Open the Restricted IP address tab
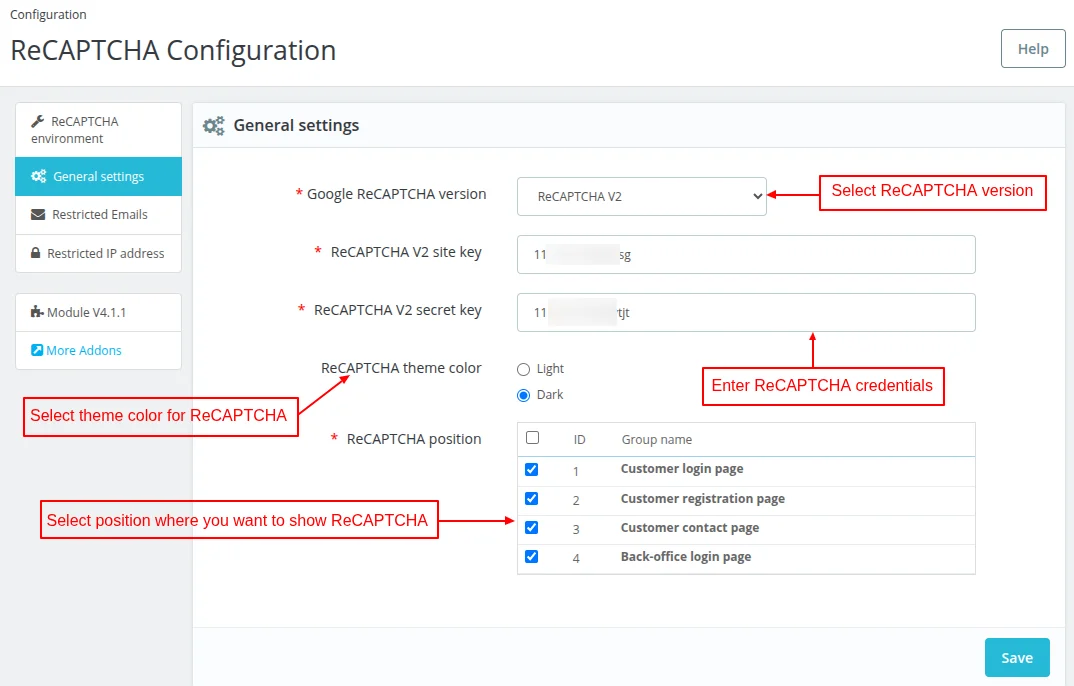 coord(105,254)
